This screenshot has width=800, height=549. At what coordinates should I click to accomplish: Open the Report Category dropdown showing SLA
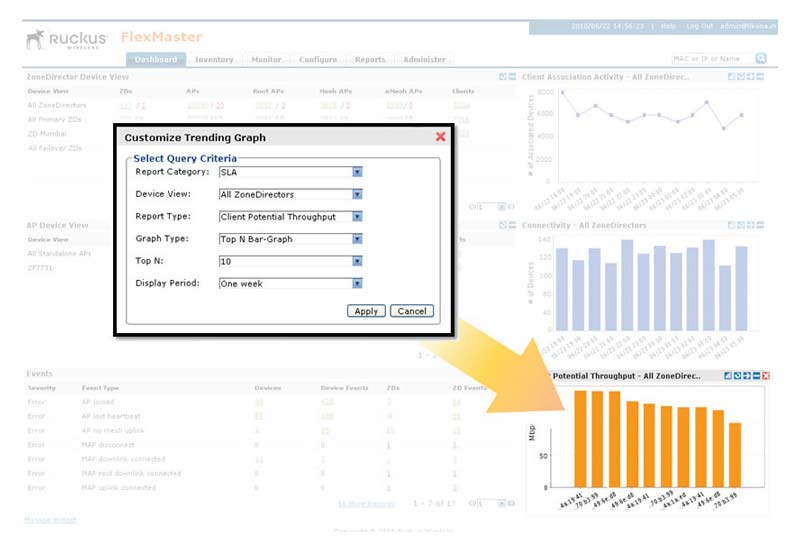[x=290, y=172]
